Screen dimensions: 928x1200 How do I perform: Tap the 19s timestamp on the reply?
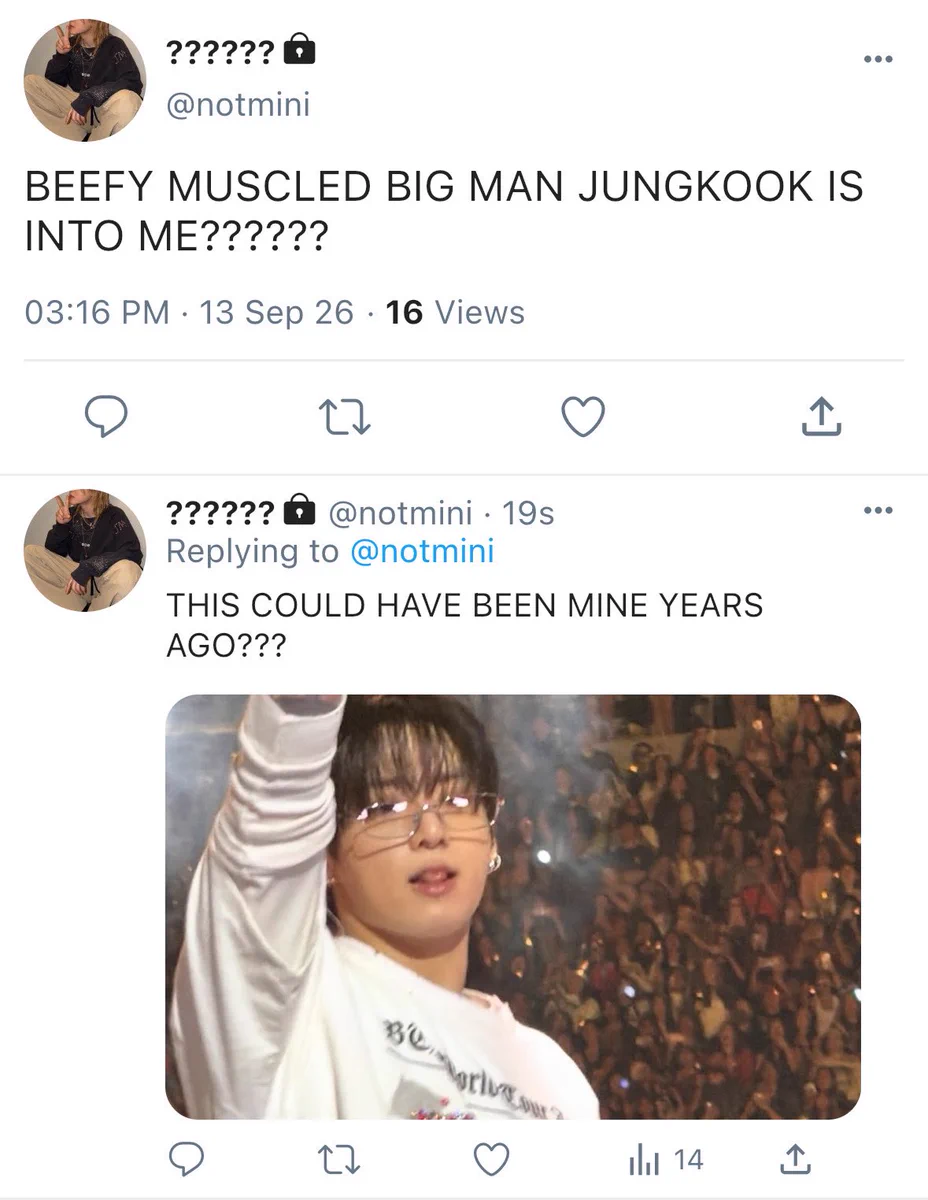pos(527,513)
